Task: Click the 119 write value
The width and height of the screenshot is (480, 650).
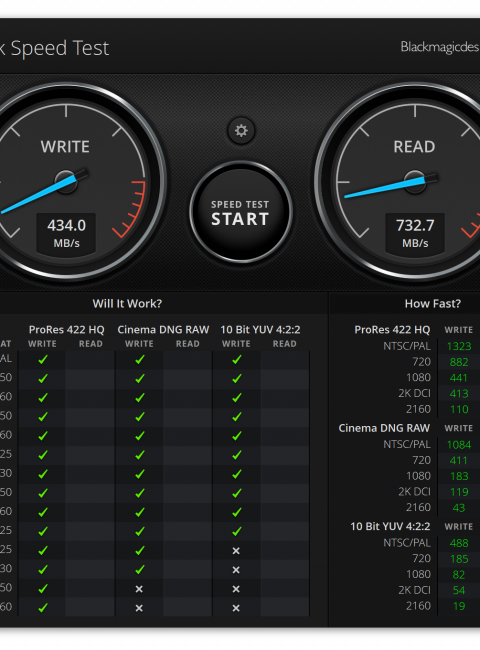Action: (459, 492)
